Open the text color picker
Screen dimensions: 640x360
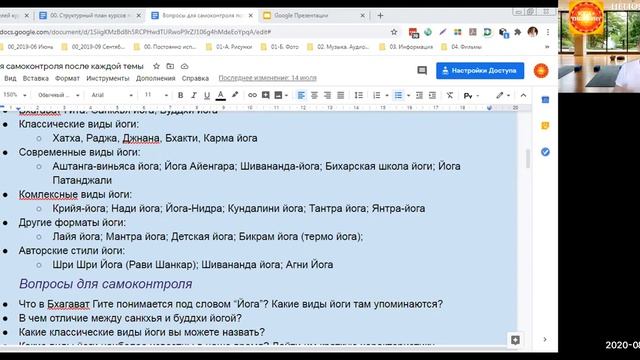click(220, 95)
